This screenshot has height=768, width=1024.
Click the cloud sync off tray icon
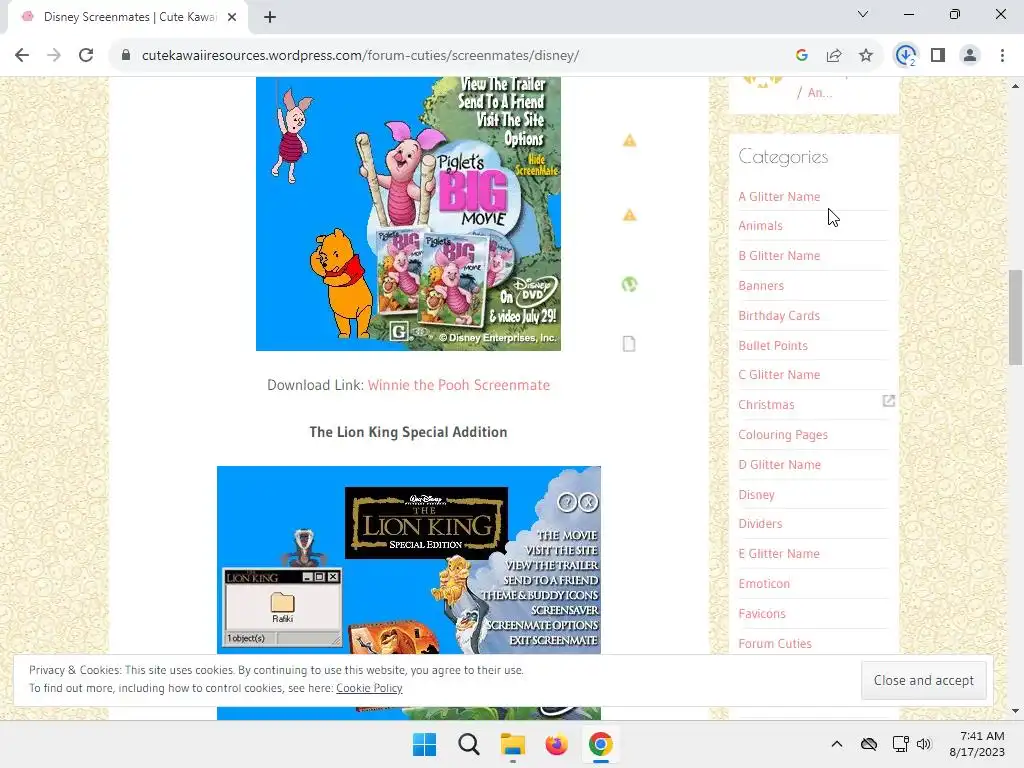click(869, 744)
